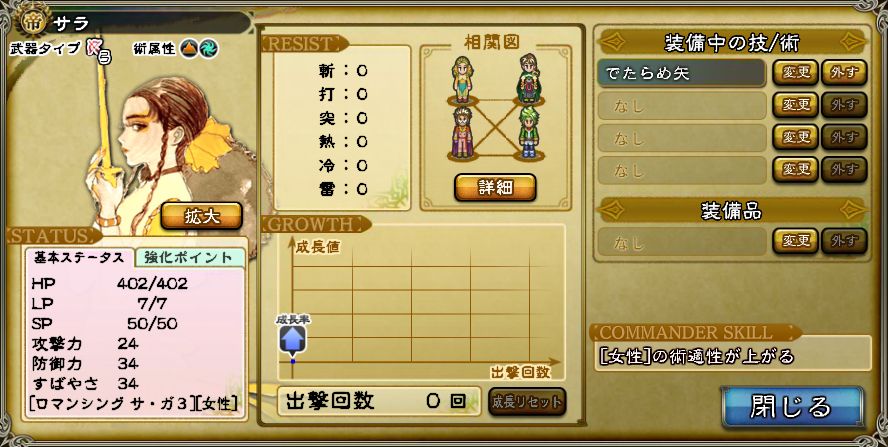Click 変更 for the equipment slot
The width and height of the screenshot is (888, 447).
coord(796,241)
